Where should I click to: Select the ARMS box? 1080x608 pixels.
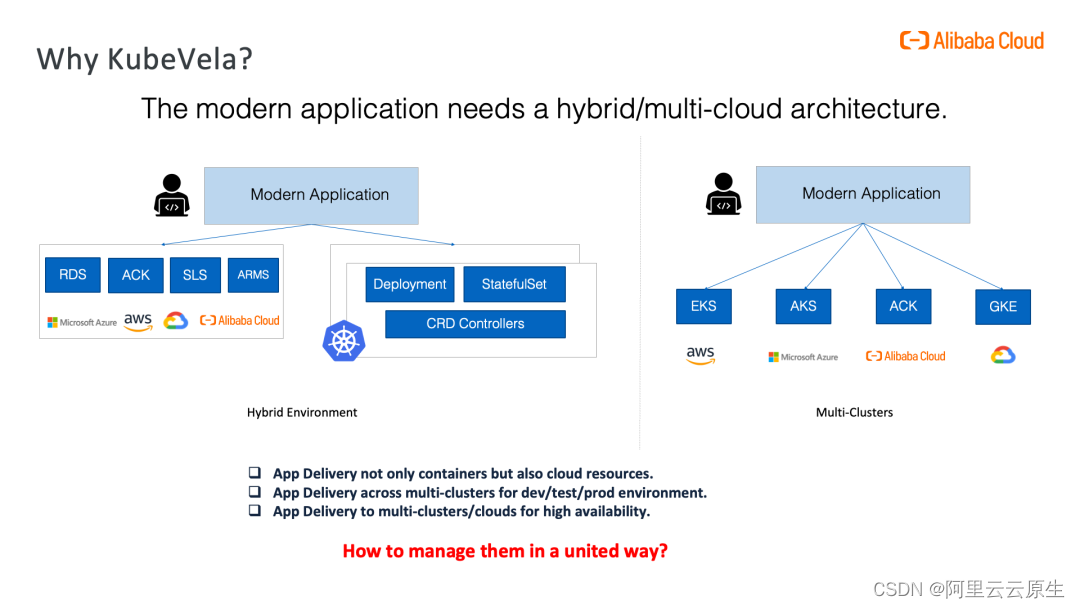253,275
